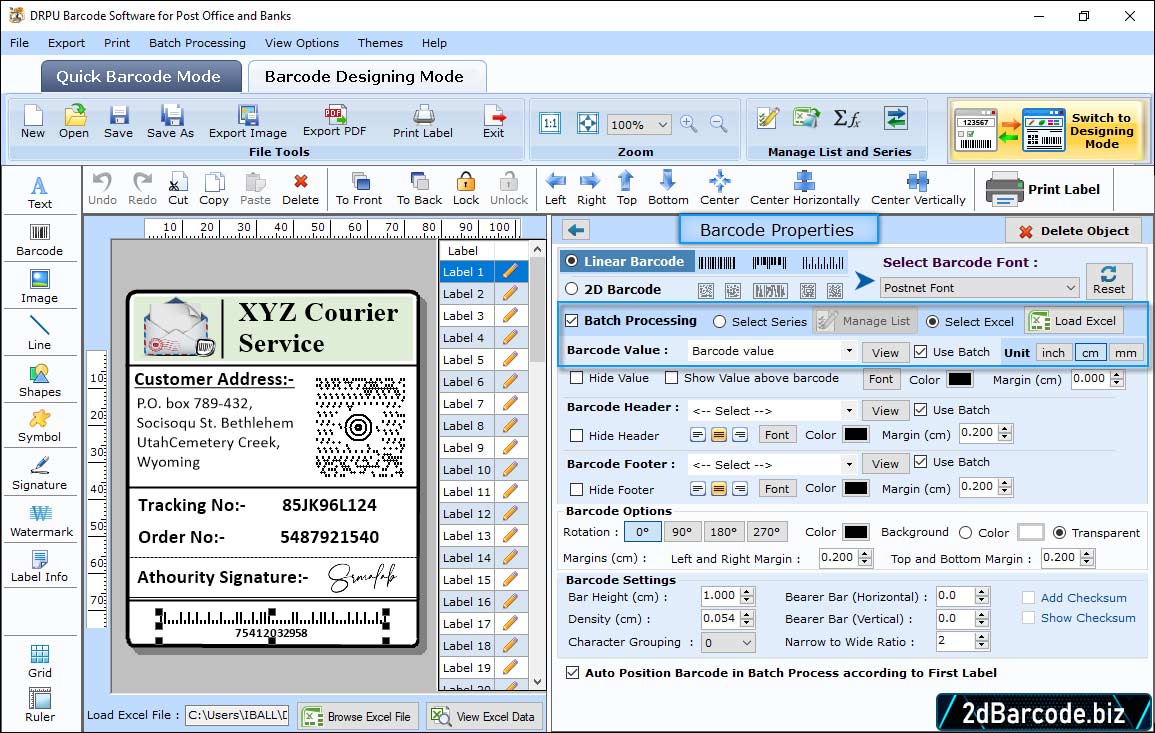Image resolution: width=1155 pixels, height=733 pixels.
Task: Open Label Info
Action: tap(40, 567)
